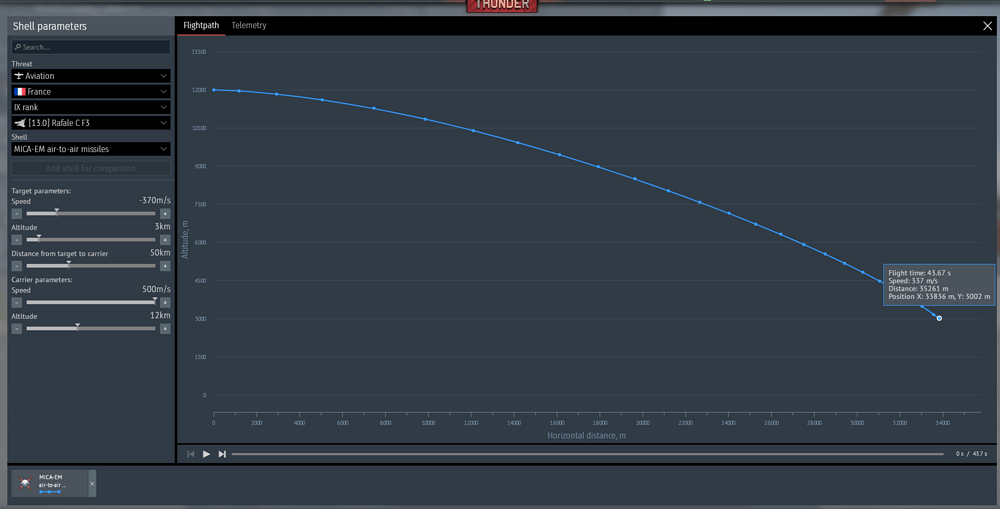Click the target Altitude slider
The height and width of the screenshot is (509, 1000).
91,240
